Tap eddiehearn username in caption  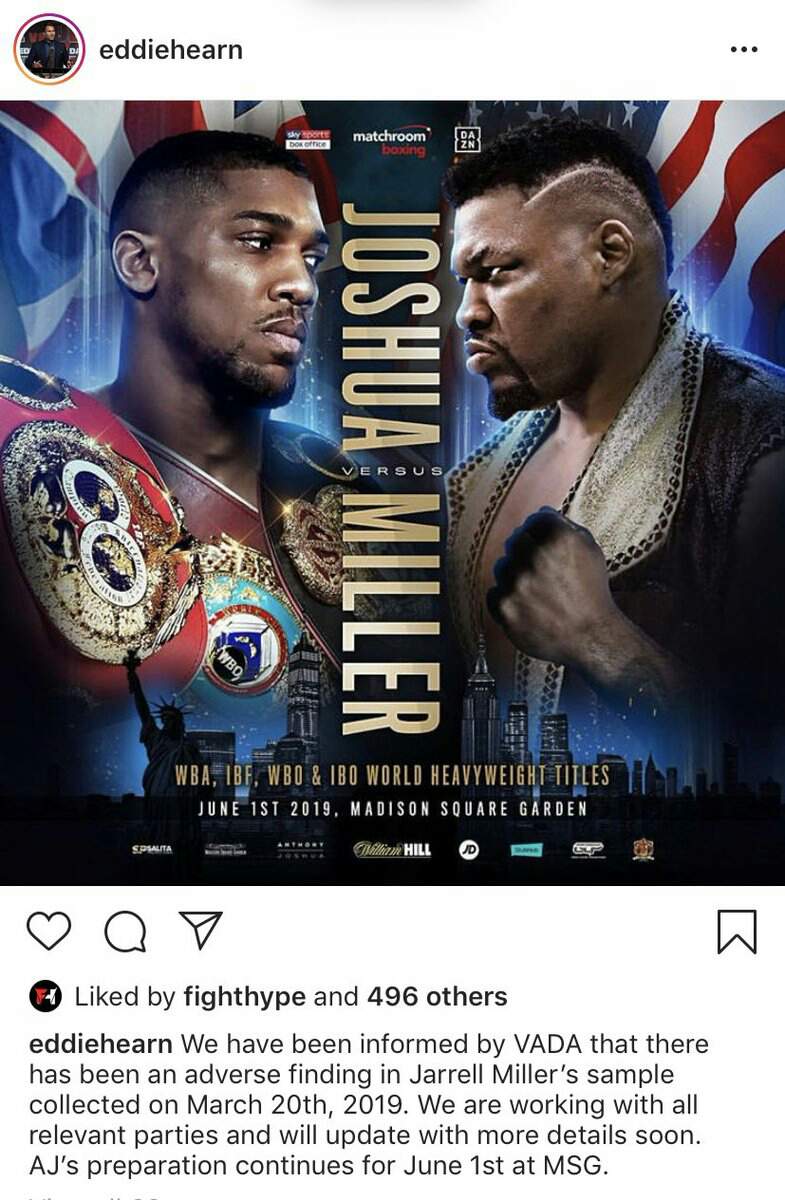point(102,1045)
